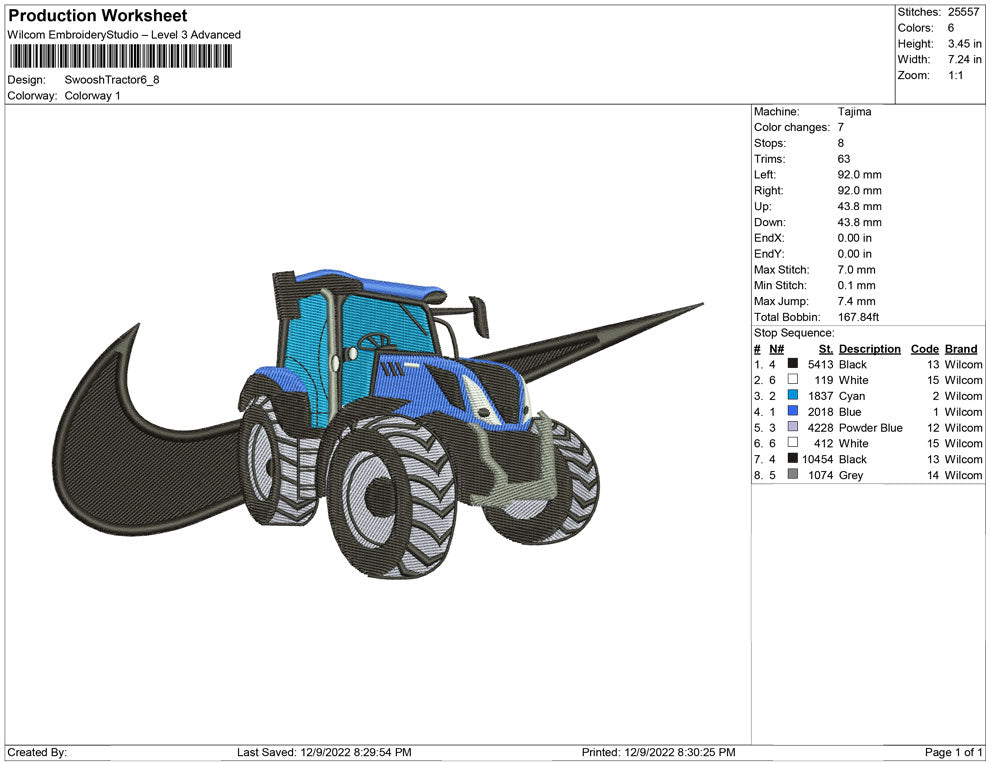Select the Tajima machine value
This screenshot has height=762, width=990.
click(x=854, y=112)
